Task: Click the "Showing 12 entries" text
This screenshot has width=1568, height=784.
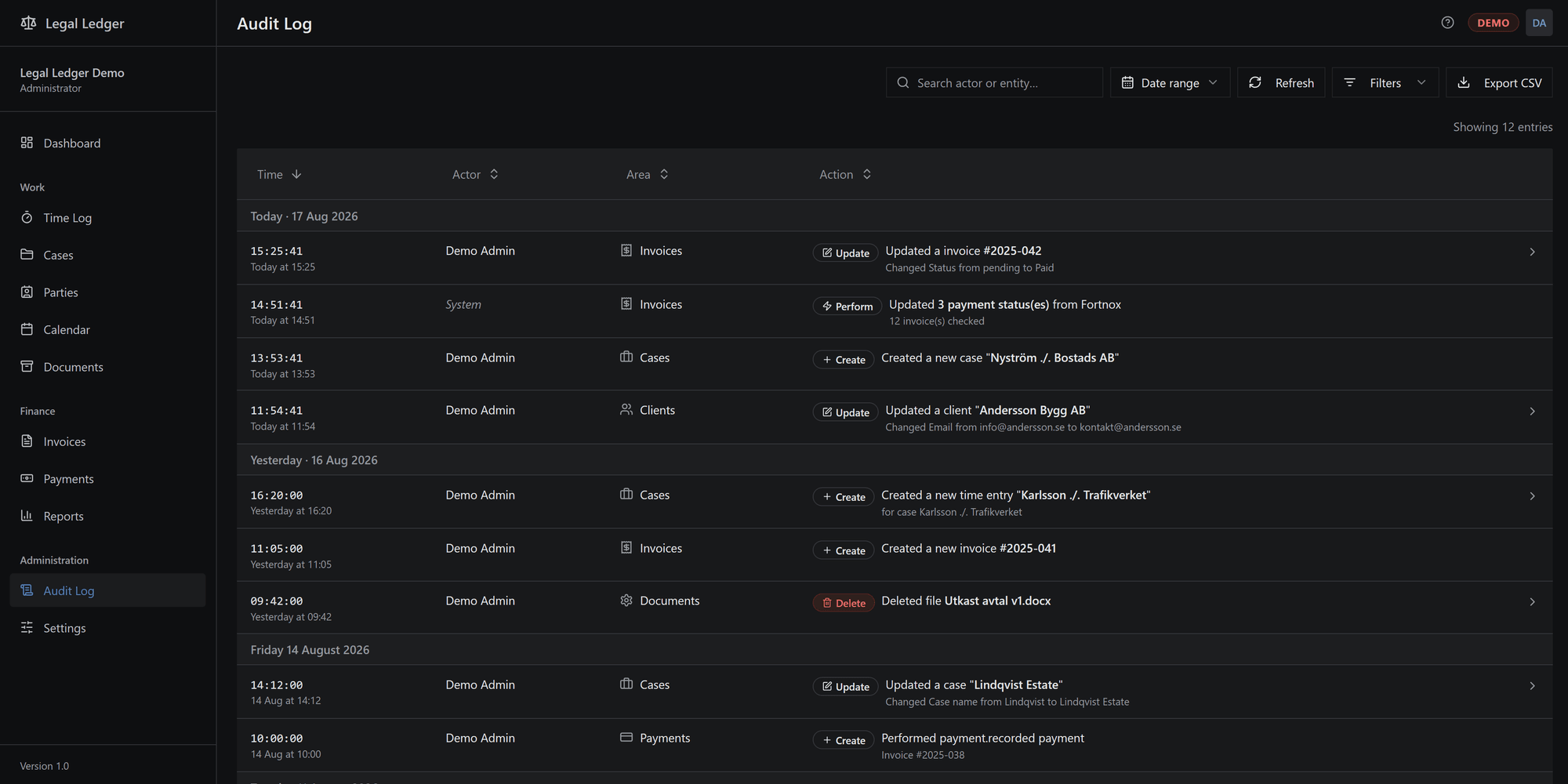Action: [1502, 126]
